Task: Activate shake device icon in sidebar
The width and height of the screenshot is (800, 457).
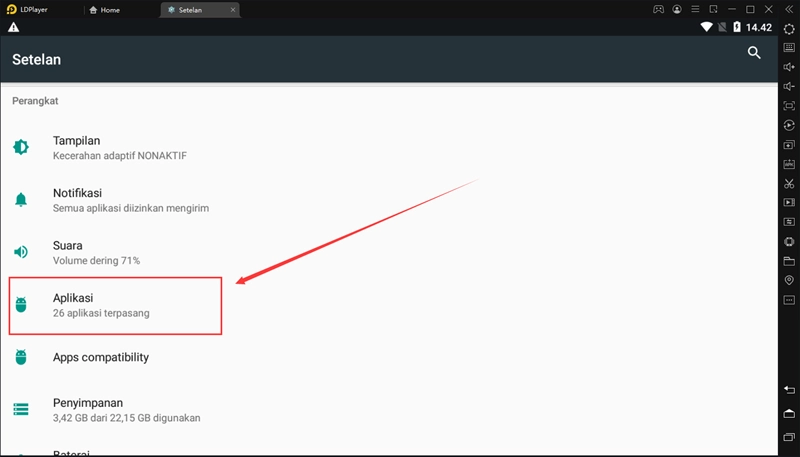Action: (x=789, y=242)
